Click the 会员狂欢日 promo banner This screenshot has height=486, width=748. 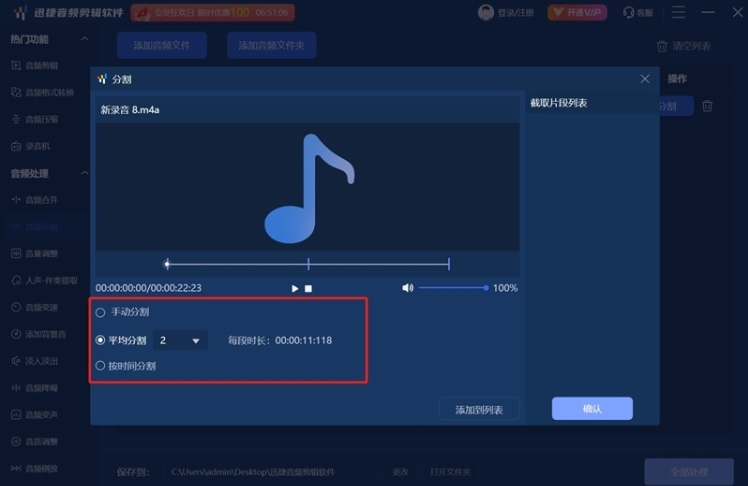click(x=213, y=12)
